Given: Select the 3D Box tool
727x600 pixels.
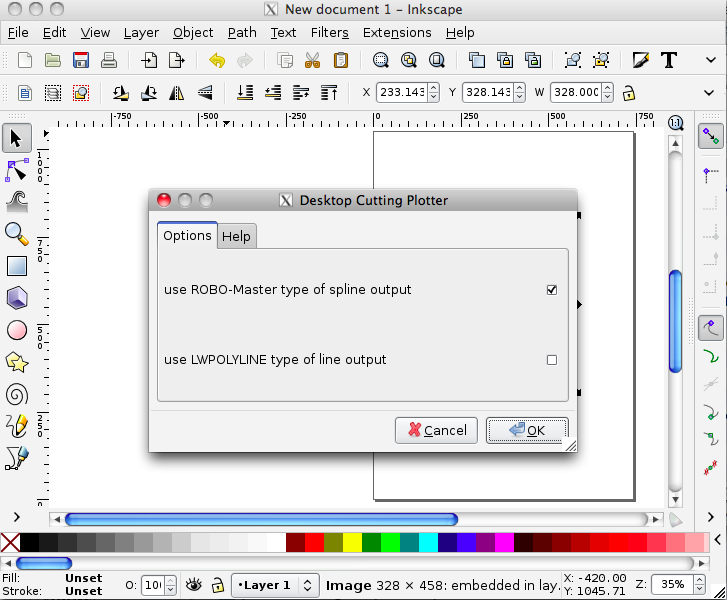Looking at the screenshot, I should pyautogui.click(x=17, y=298).
